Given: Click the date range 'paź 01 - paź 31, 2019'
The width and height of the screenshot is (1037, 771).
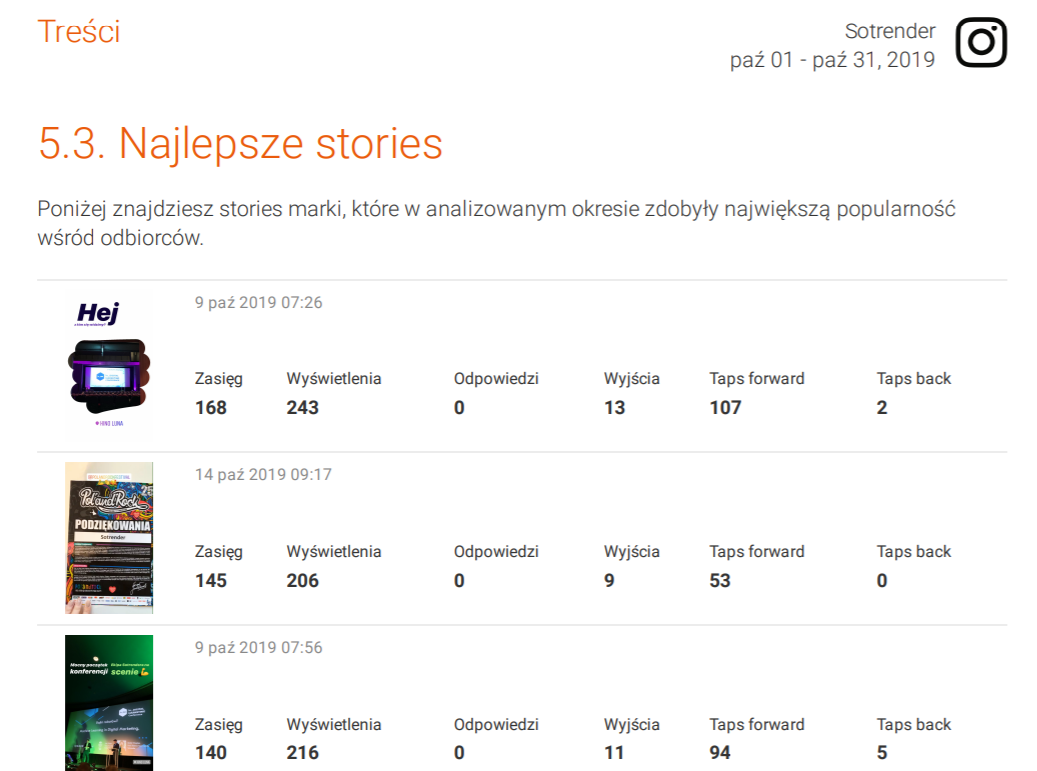Looking at the screenshot, I should (x=832, y=60).
